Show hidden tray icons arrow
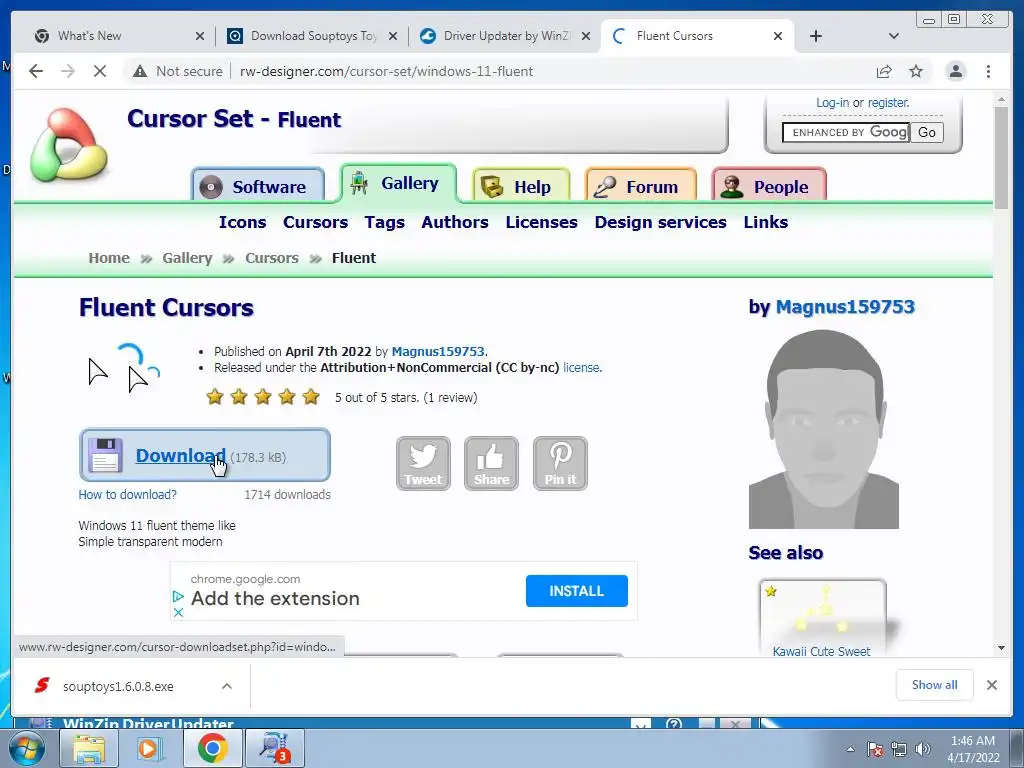Screen dimensions: 1024x768 point(850,749)
